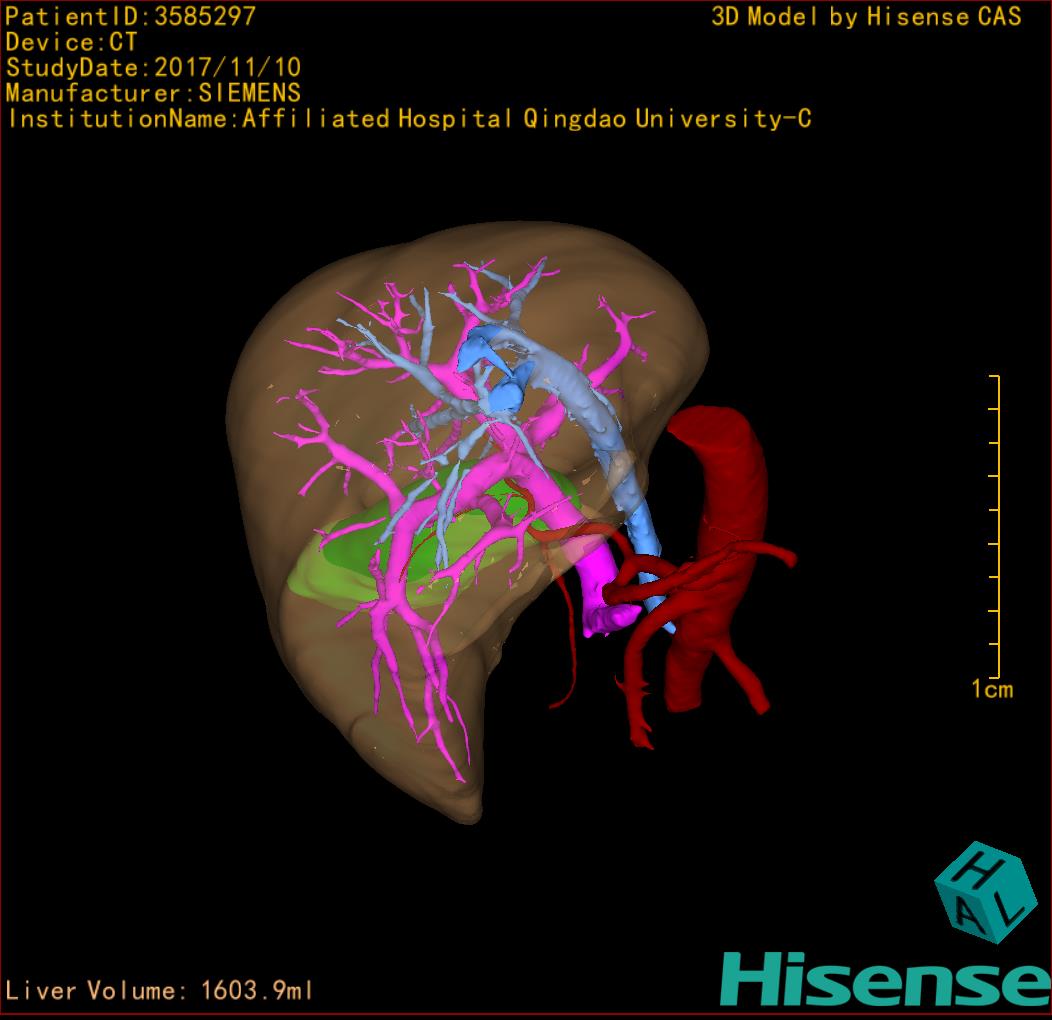Click the Liver Volume 1603.9ml readout
Image resolution: width=1052 pixels, height=1020 pixels.
click(x=160, y=991)
